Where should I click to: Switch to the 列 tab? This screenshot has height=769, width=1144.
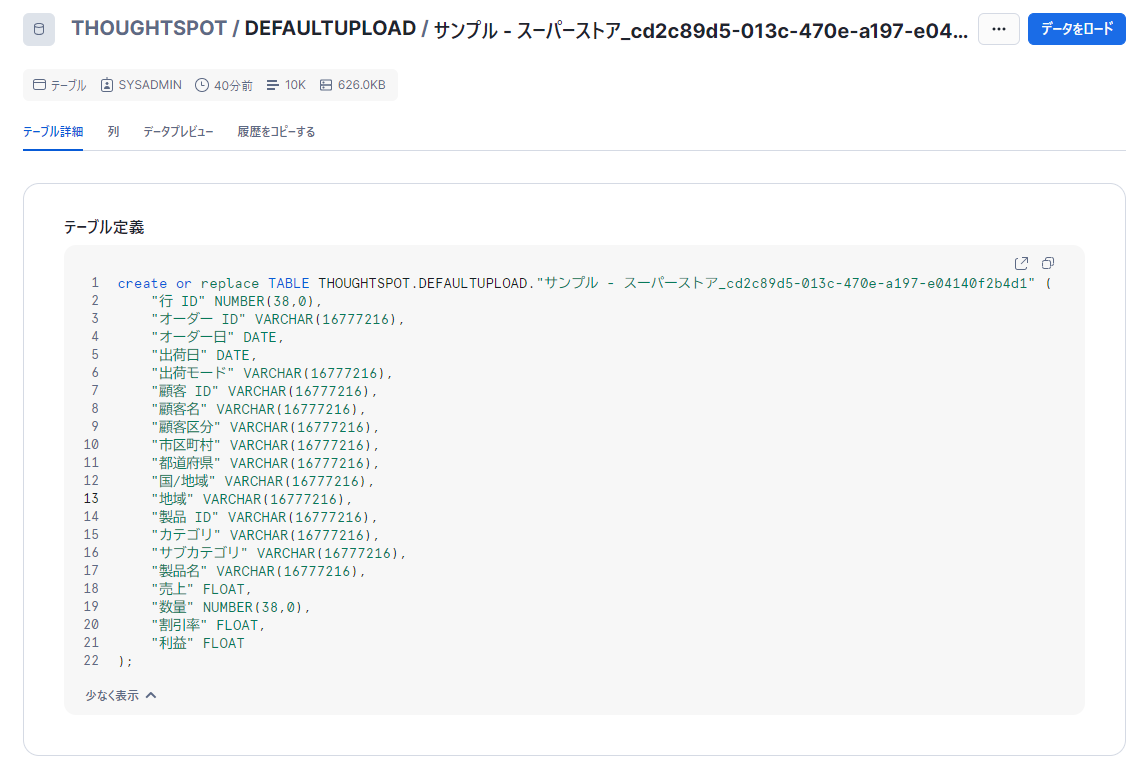point(113,132)
